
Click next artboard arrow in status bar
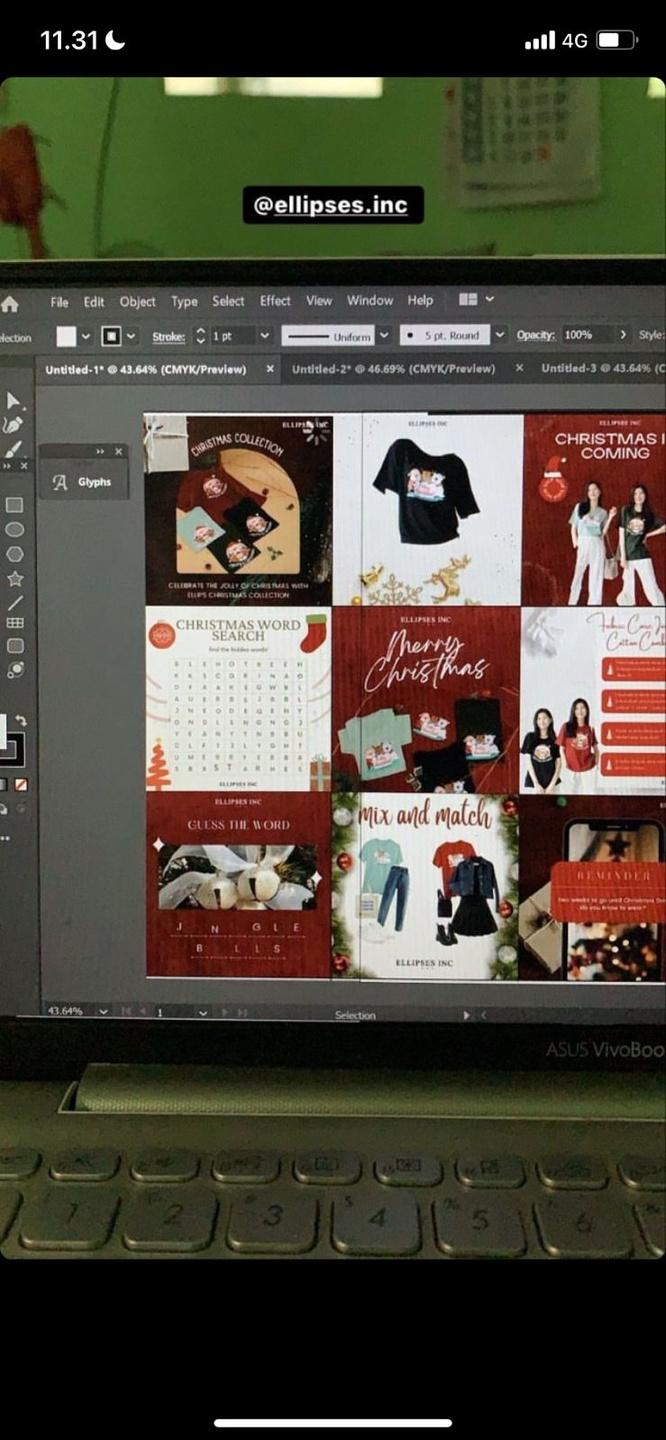point(225,1013)
